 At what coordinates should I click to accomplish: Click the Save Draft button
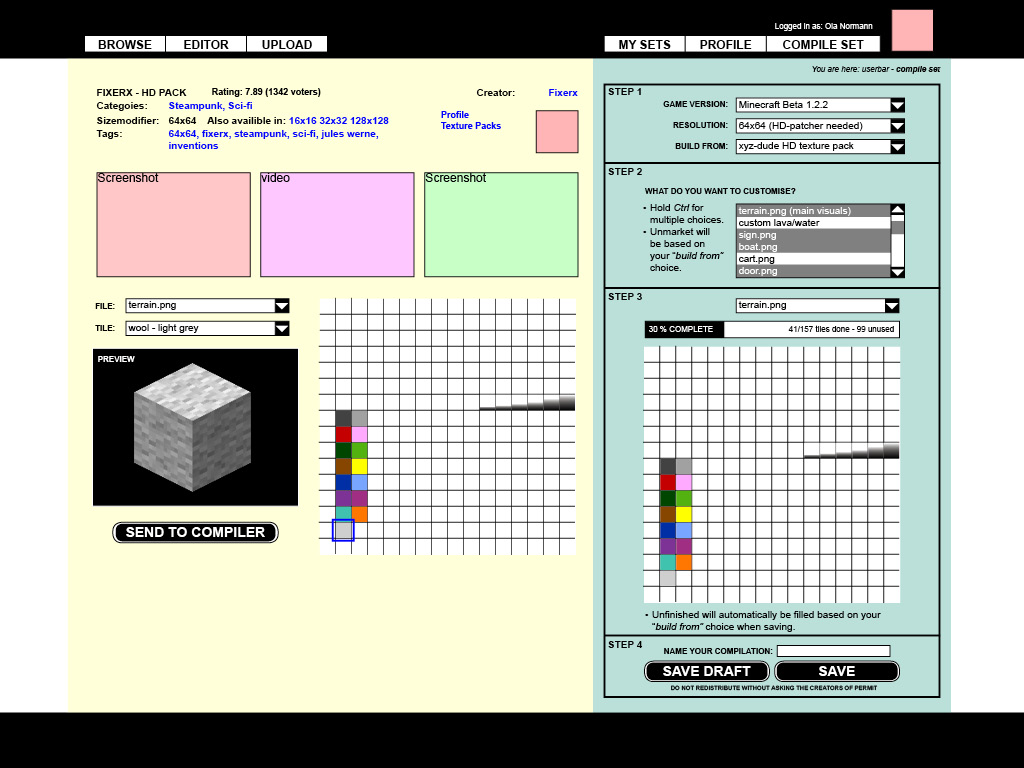(x=706, y=671)
